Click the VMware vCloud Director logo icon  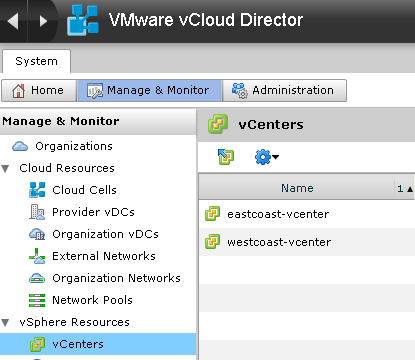point(83,20)
